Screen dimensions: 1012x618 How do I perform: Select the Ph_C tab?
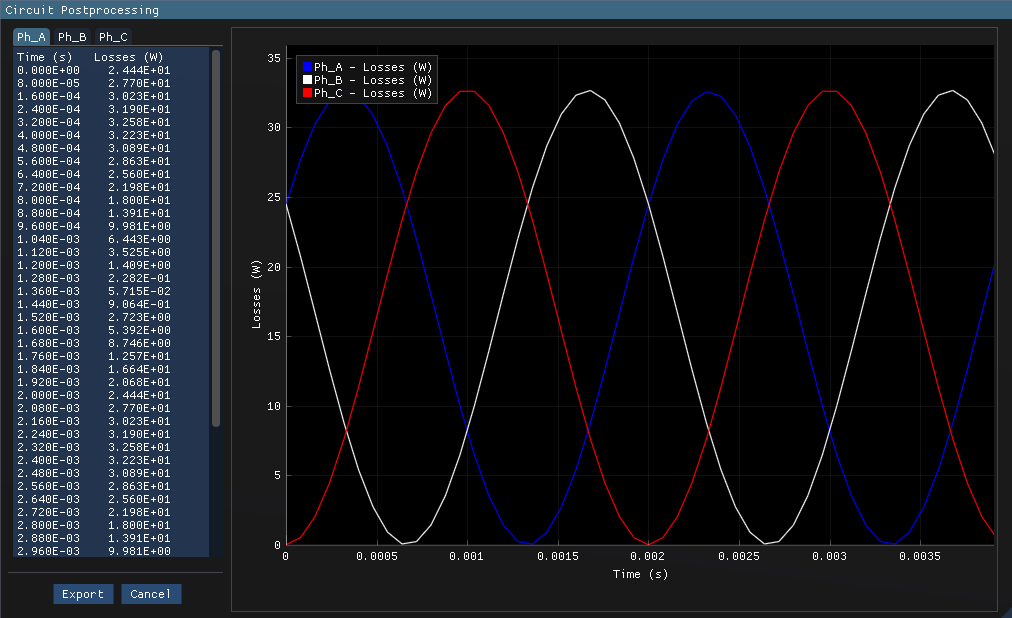point(113,37)
